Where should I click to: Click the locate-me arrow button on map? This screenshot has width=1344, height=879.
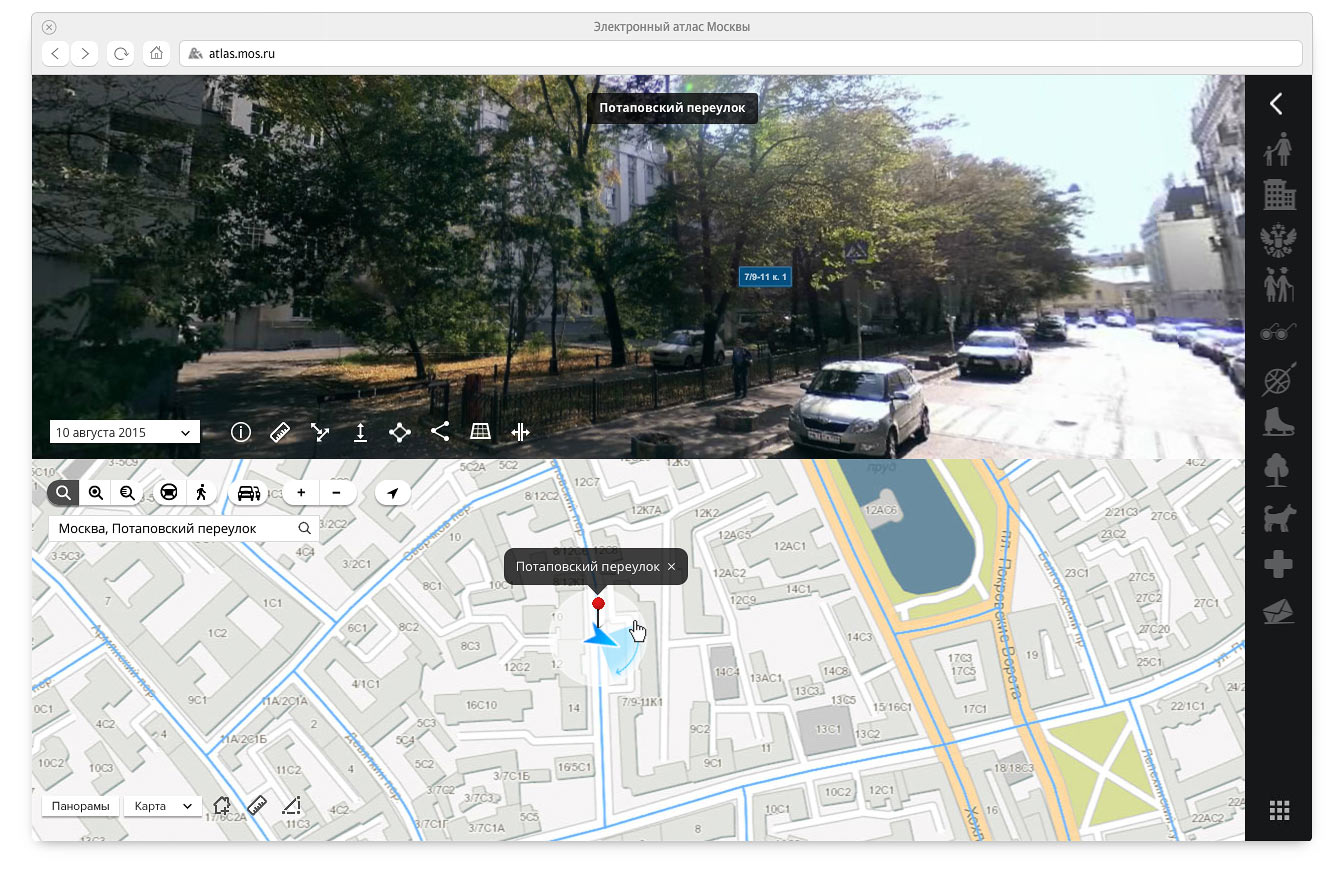(x=393, y=493)
